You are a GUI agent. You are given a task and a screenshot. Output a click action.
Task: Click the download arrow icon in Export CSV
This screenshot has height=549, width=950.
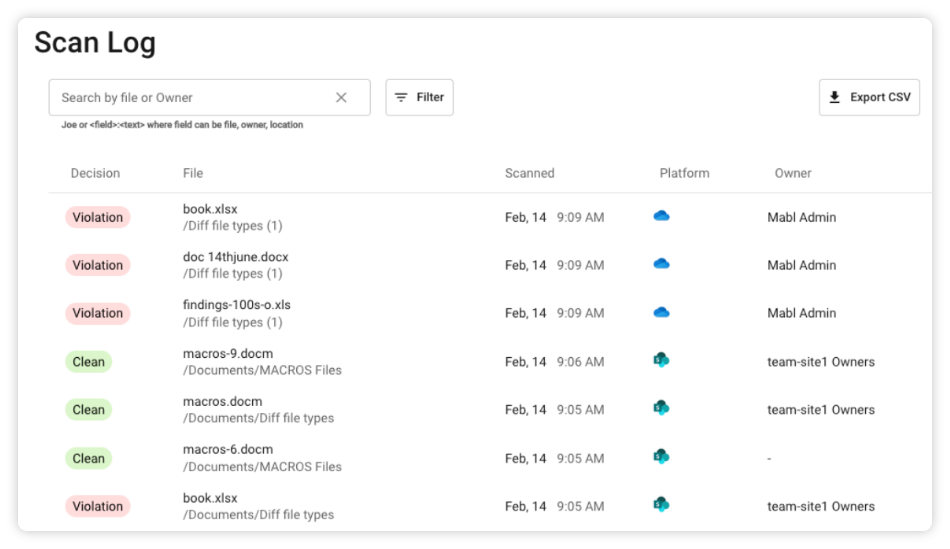pyautogui.click(x=835, y=98)
